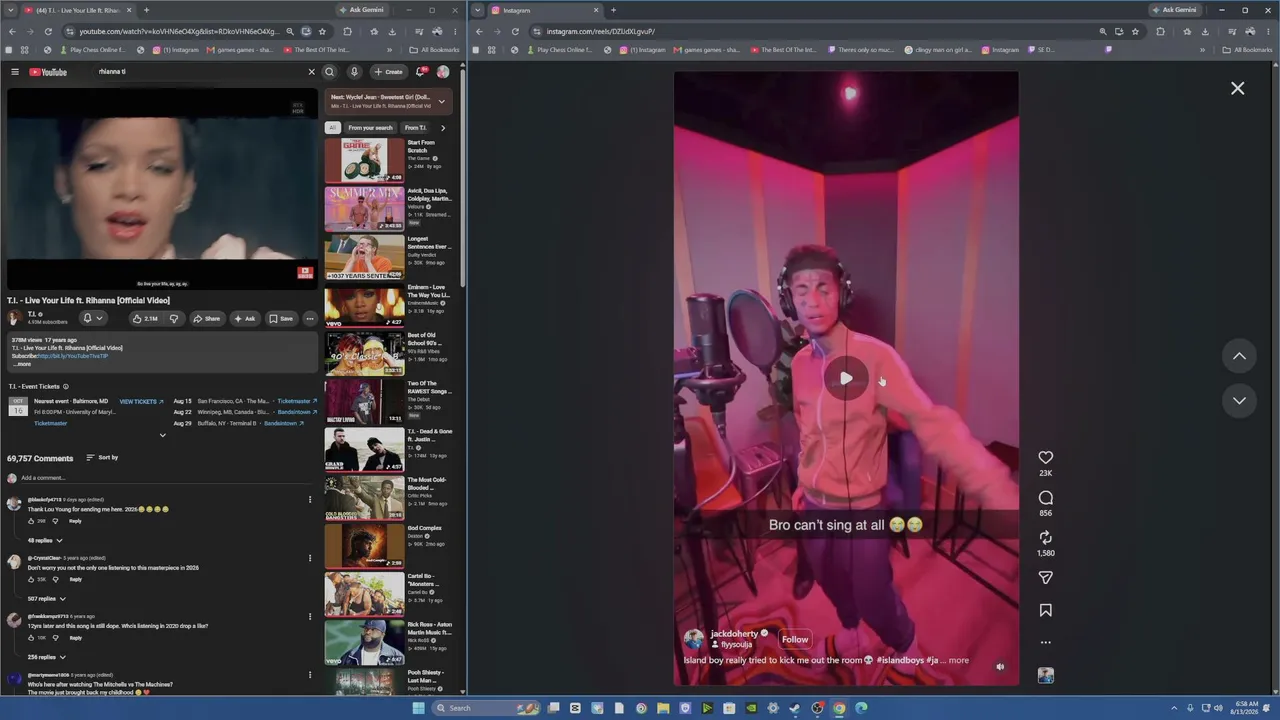The height and width of the screenshot is (720, 1280).
Task: Go to the next Instagram reel
Action: click(x=1239, y=400)
